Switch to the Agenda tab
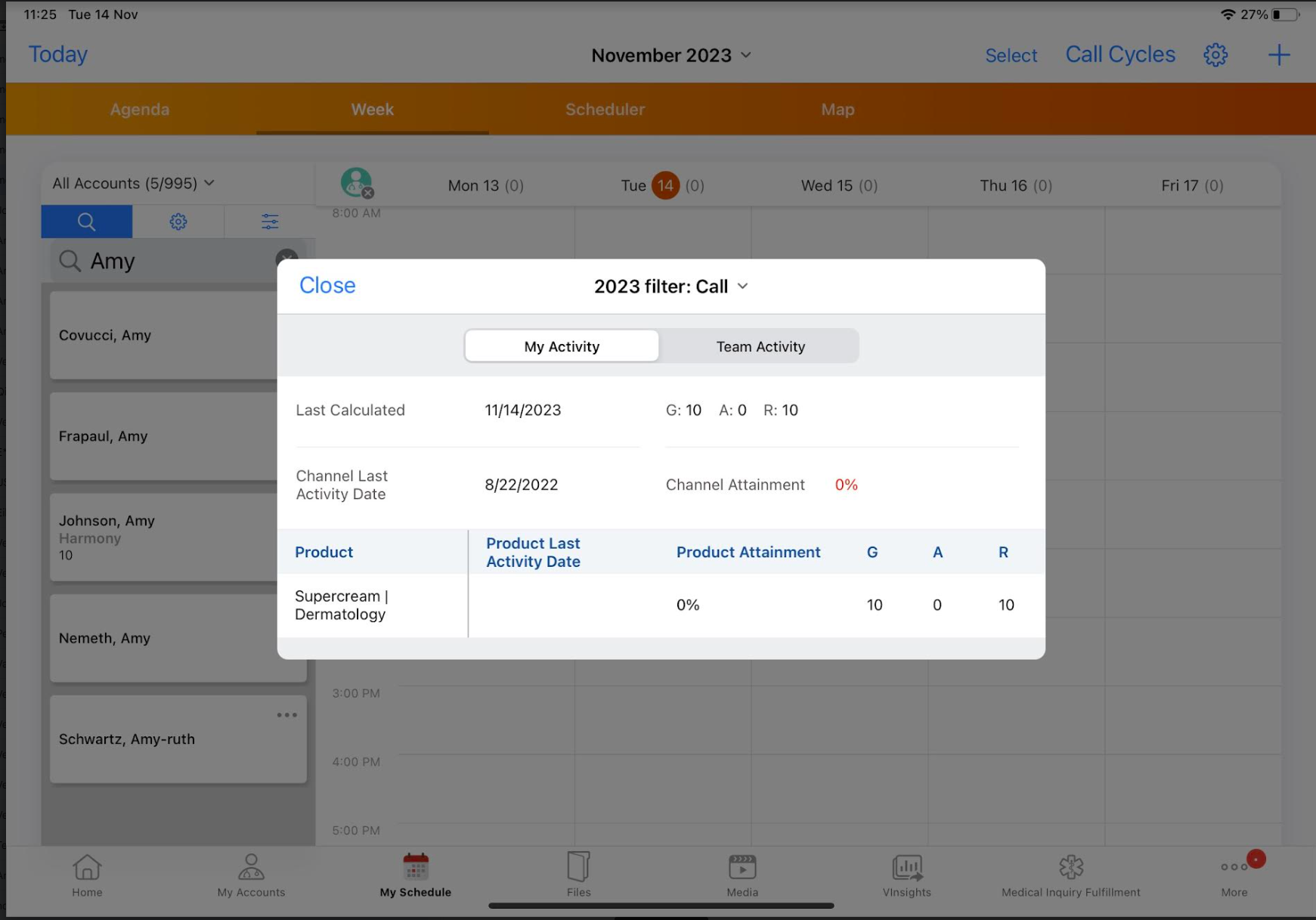 point(140,110)
